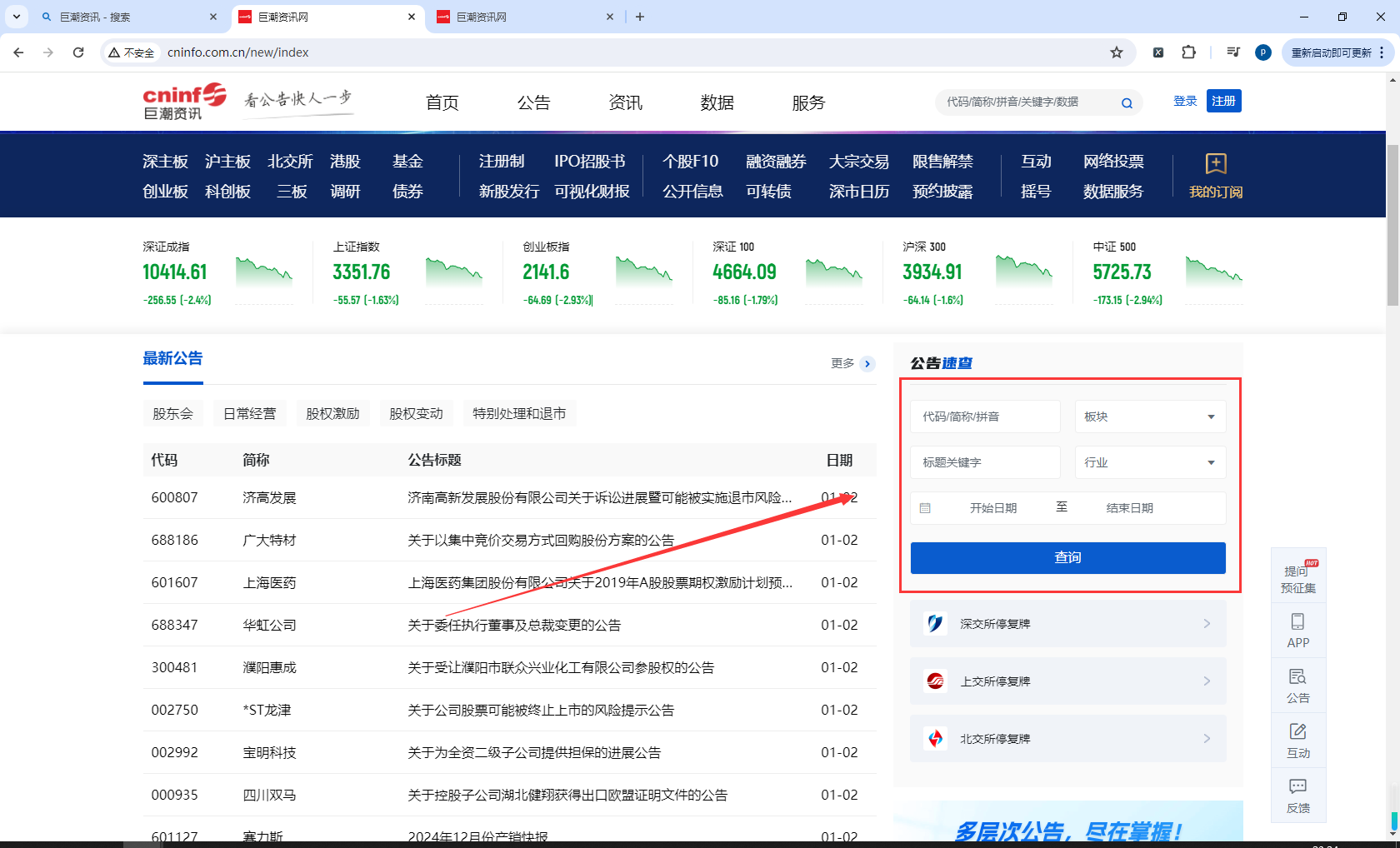The height and width of the screenshot is (848, 1400).
Task: Click the 不安全 site info warning icon
Action: point(114,52)
